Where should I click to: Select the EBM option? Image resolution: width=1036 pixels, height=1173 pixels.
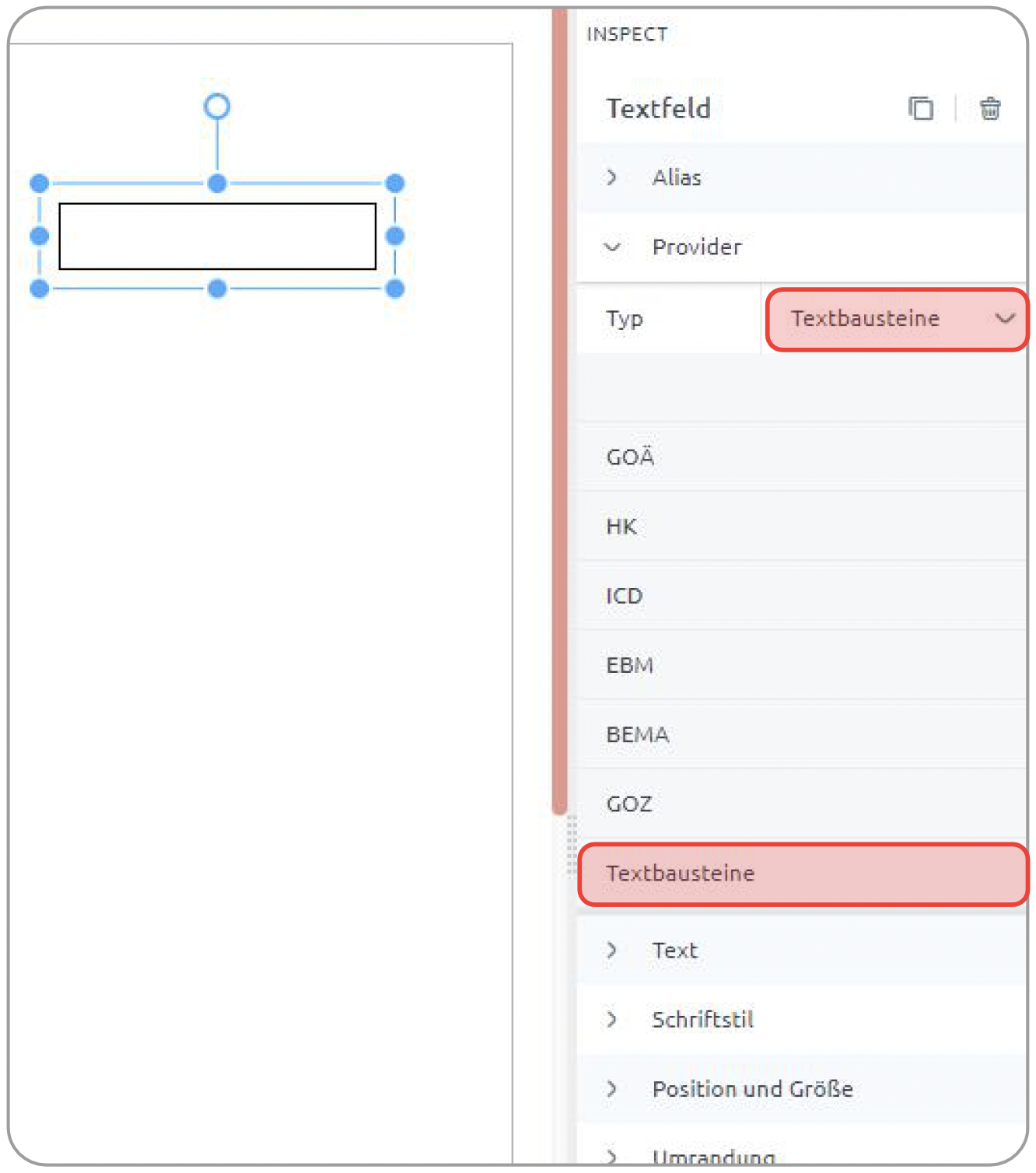point(802,665)
